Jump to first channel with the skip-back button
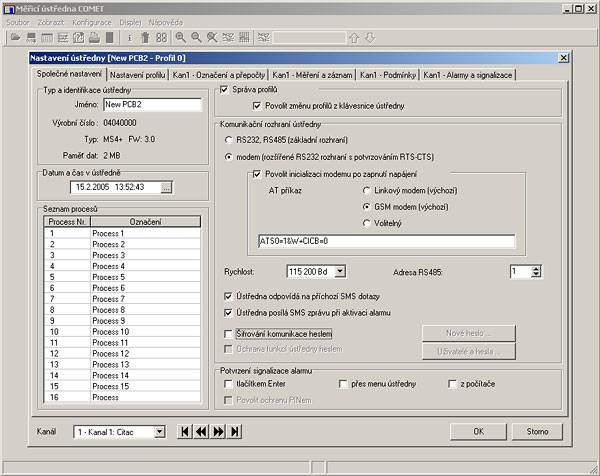The image size is (600, 476). click(x=185, y=432)
